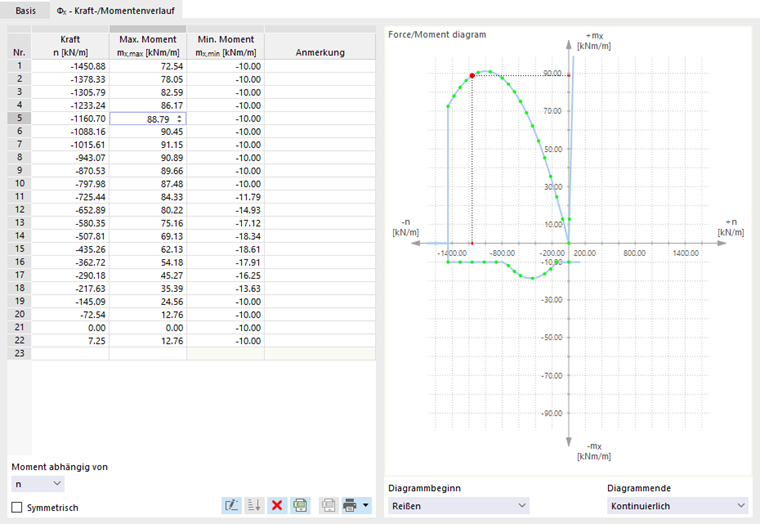Click Min. Moment cell -11.79
Image resolution: width=760 pixels, height=524 pixels.
coord(225,197)
